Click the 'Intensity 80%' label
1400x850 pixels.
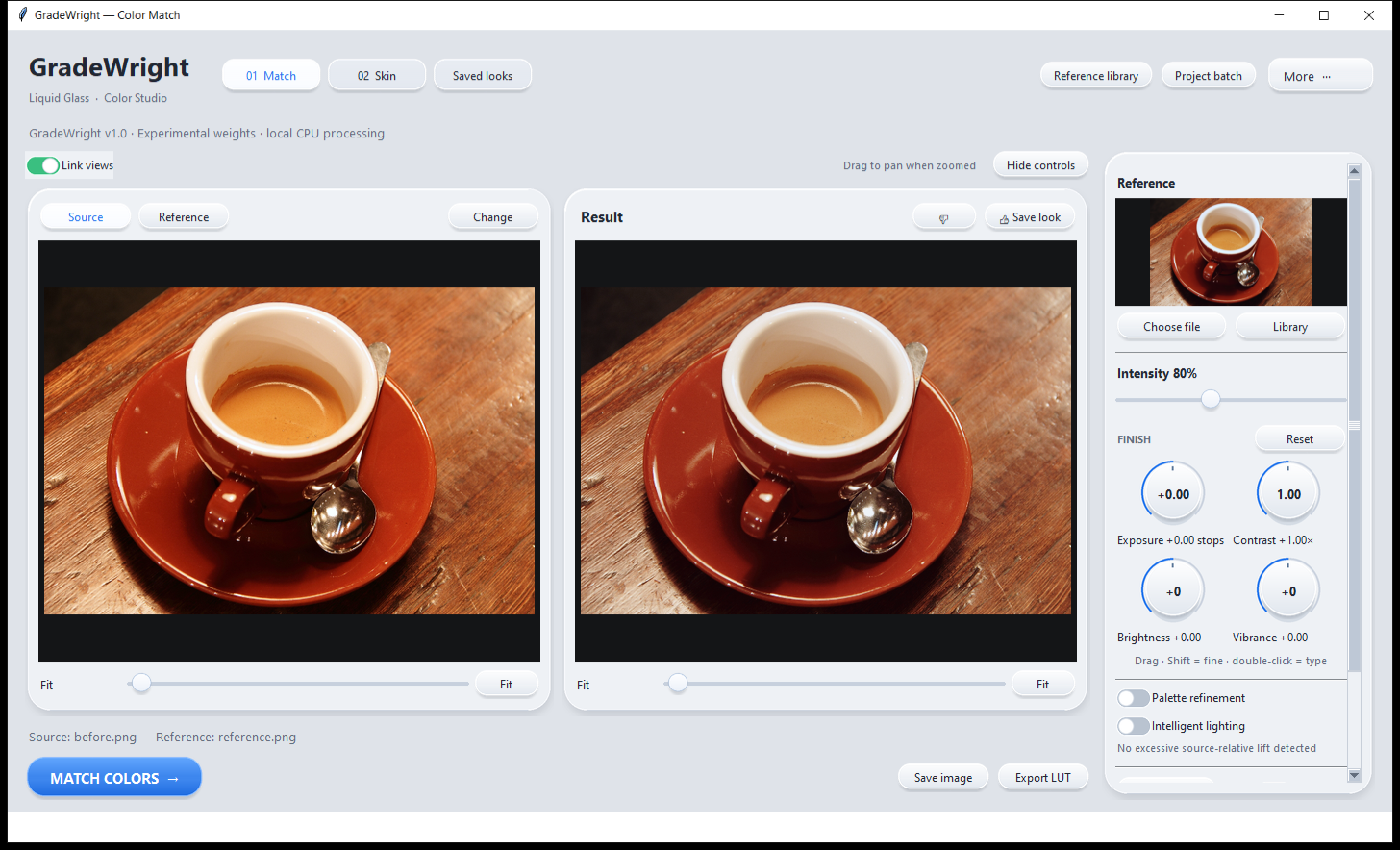[x=1157, y=373]
